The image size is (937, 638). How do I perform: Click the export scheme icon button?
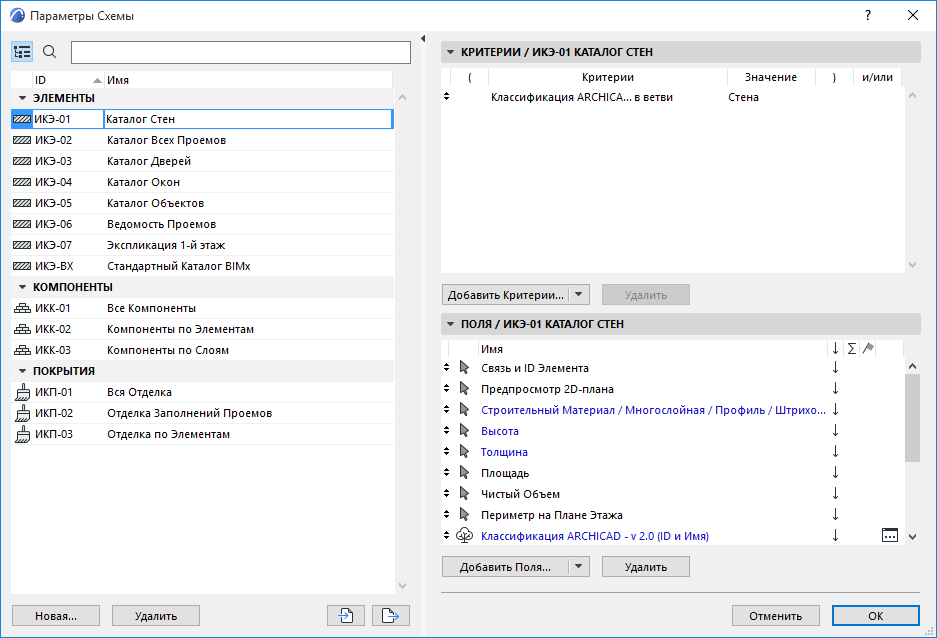[391, 615]
